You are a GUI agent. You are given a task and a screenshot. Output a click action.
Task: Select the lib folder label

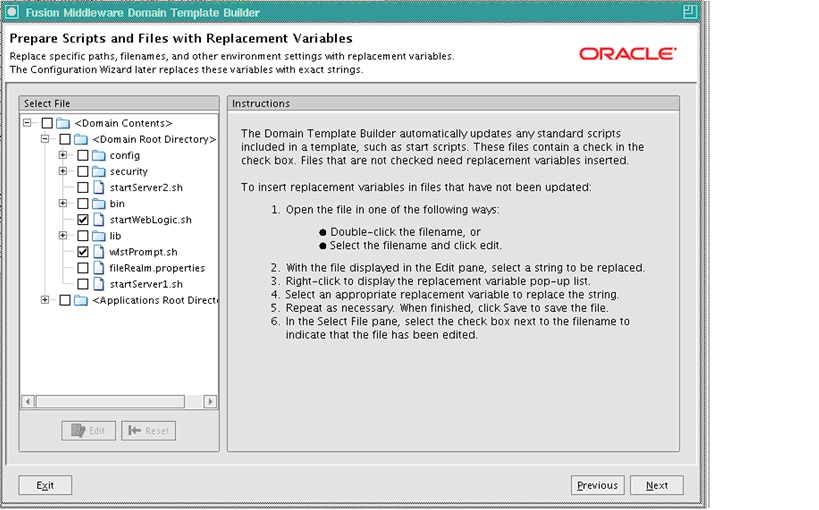[x=115, y=236]
